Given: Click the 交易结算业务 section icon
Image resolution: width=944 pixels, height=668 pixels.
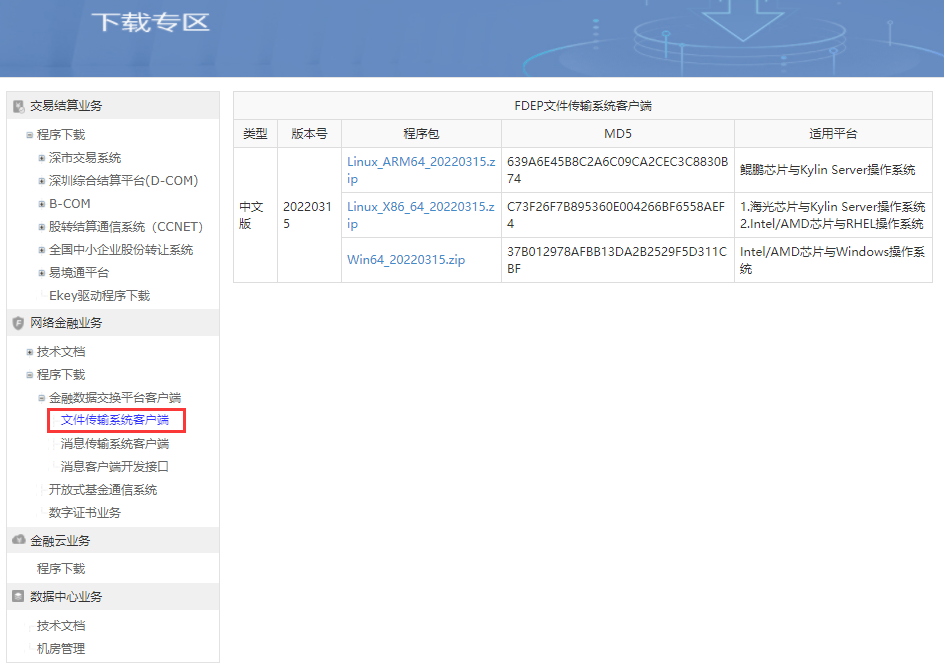Looking at the screenshot, I should click(x=19, y=107).
